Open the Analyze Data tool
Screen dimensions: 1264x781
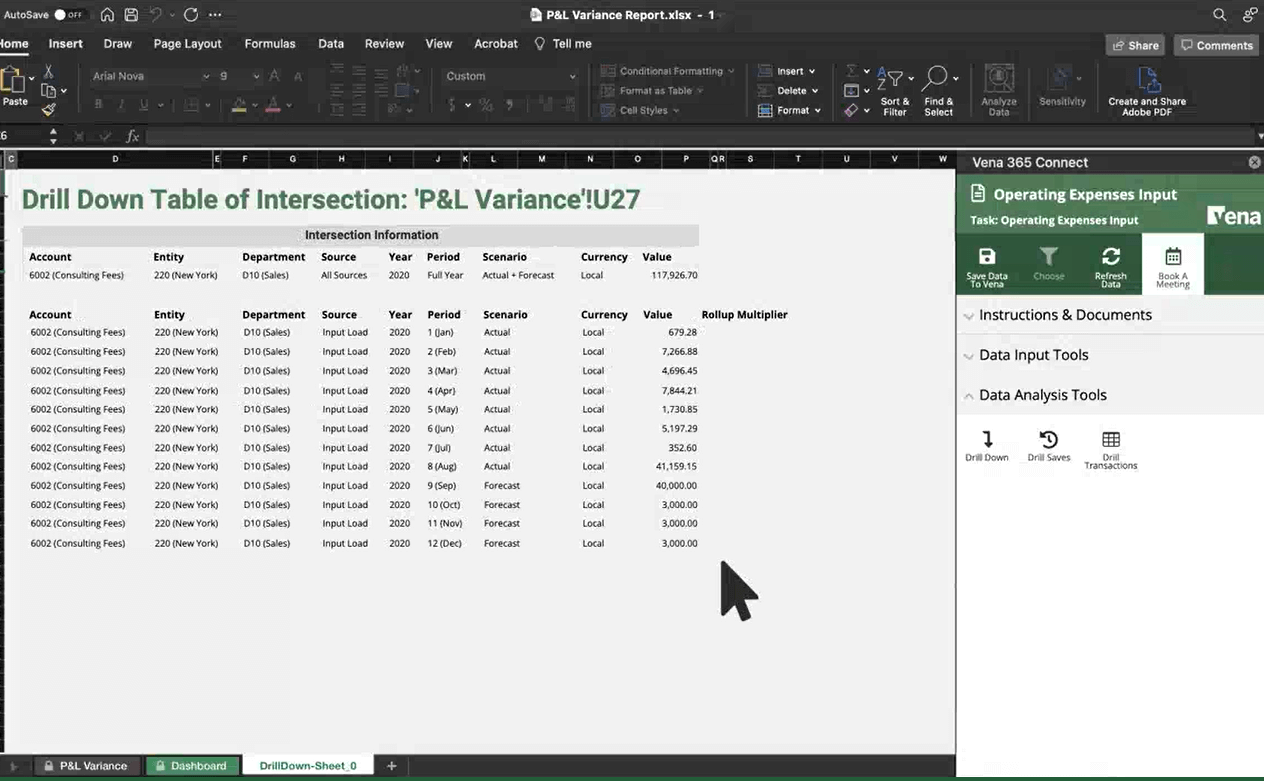[999, 90]
